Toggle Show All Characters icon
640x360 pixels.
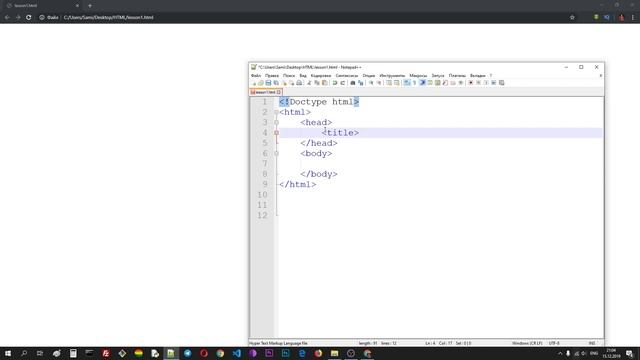click(414, 83)
